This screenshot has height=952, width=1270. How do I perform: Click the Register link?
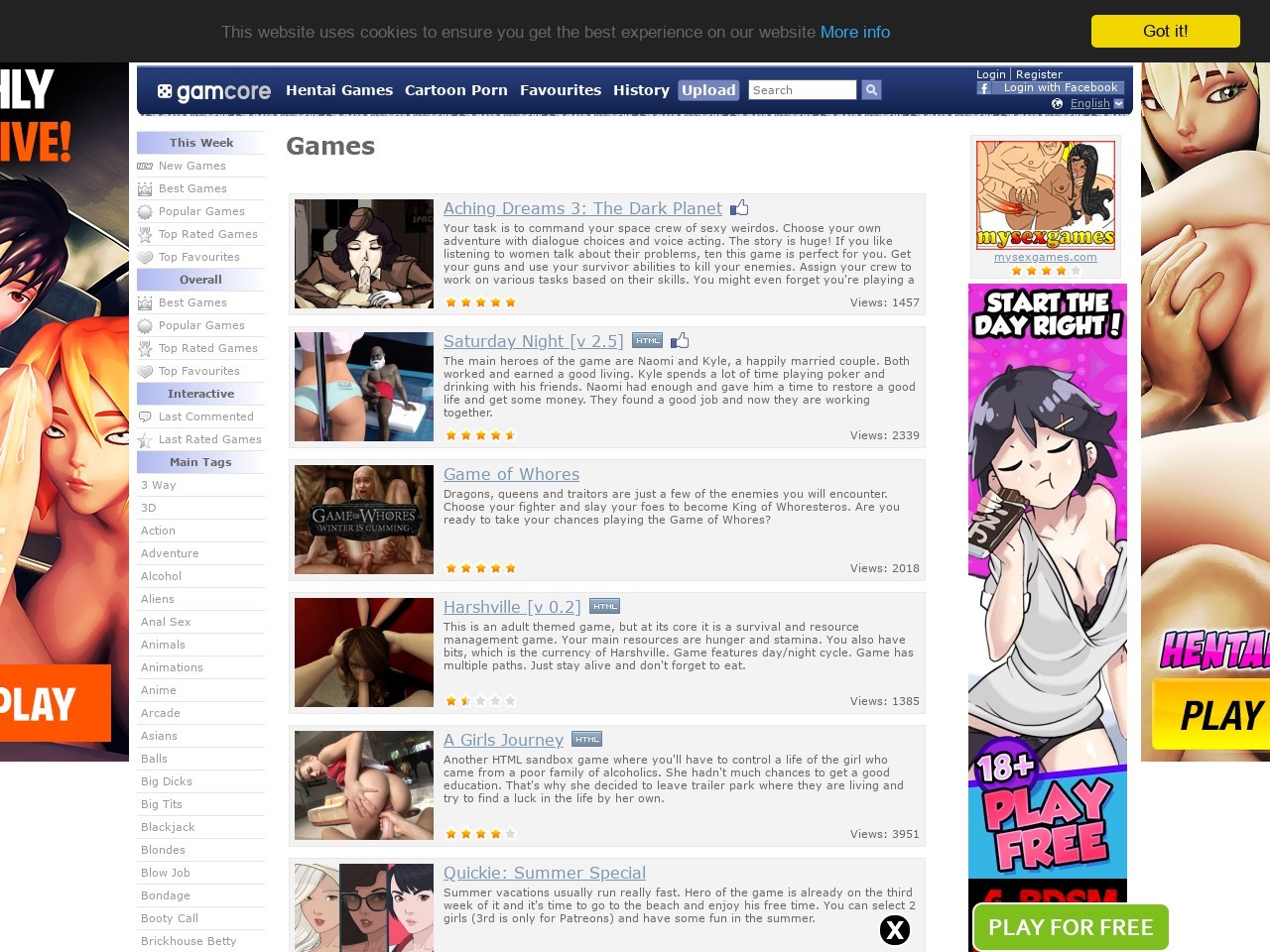point(1039,74)
